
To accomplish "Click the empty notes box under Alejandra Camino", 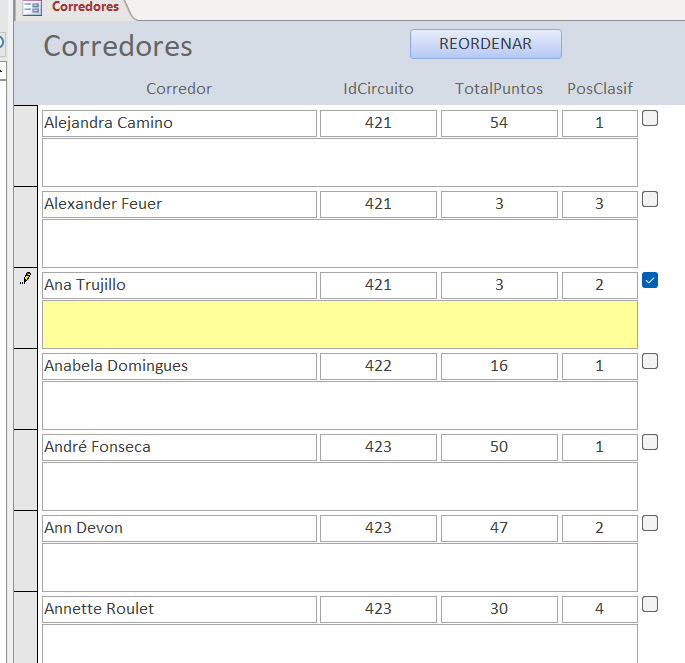I will [340, 162].
